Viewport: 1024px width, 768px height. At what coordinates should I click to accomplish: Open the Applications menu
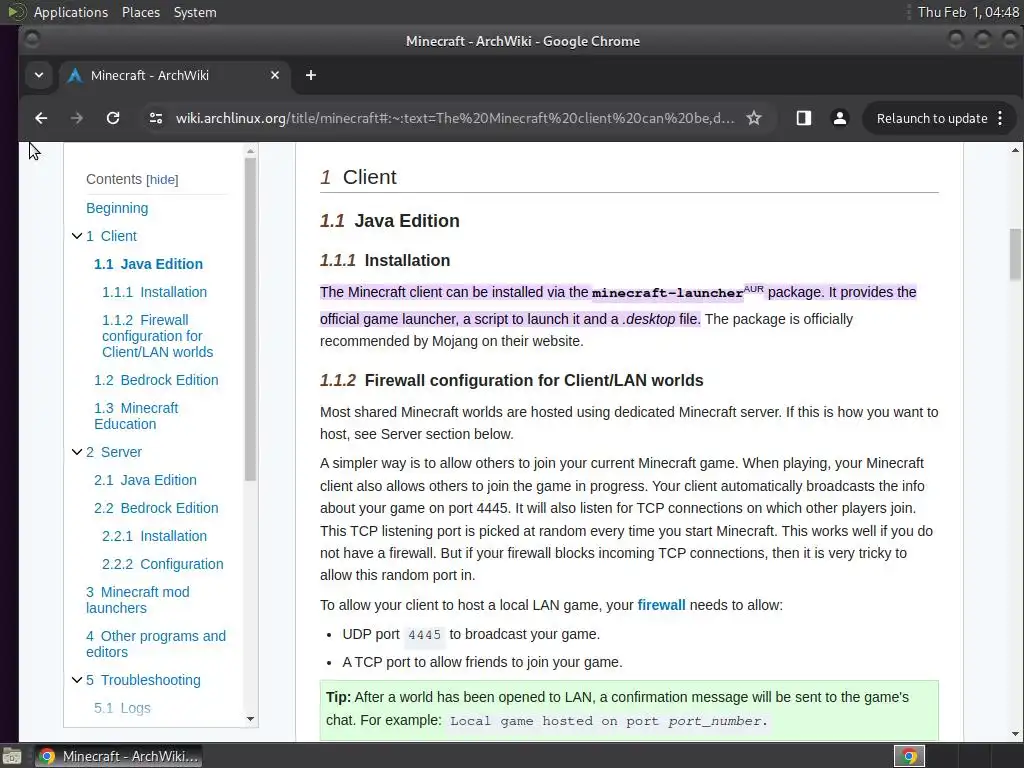(71, 12)
